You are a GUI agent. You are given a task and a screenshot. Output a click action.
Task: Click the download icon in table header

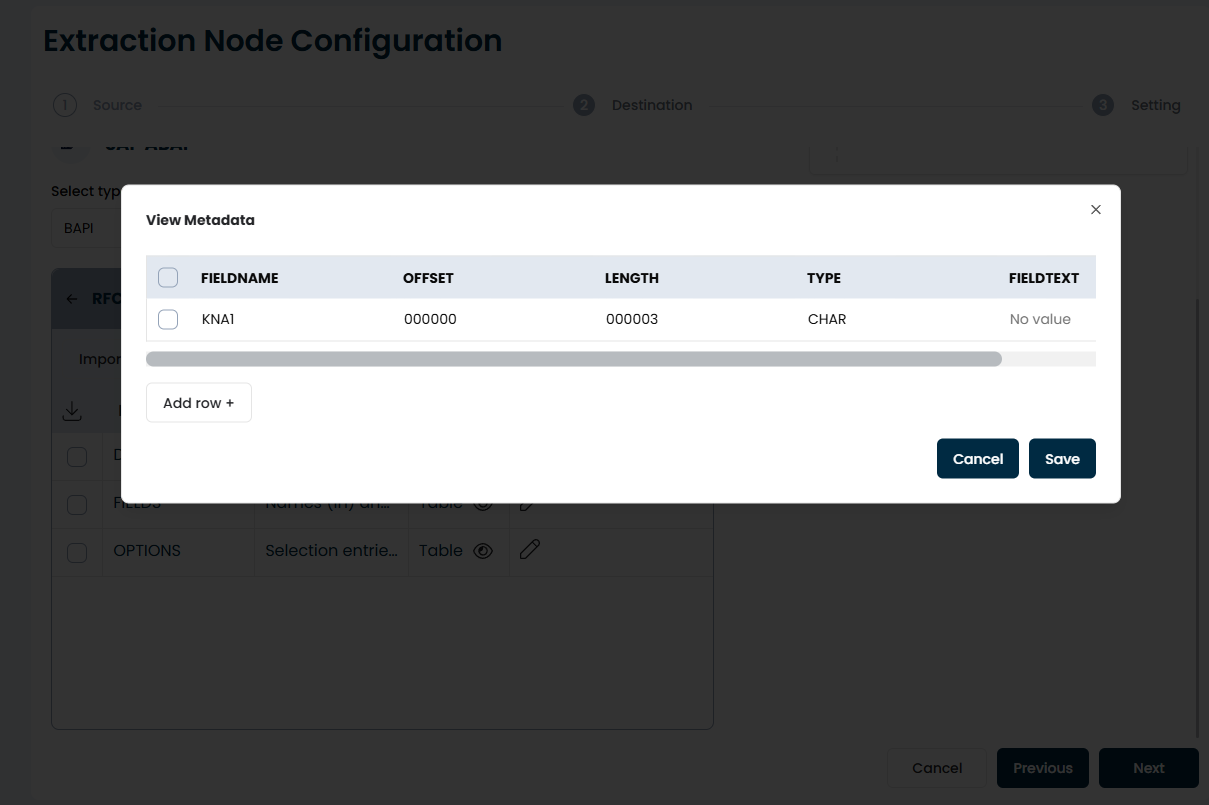click(x=72, y=411)
